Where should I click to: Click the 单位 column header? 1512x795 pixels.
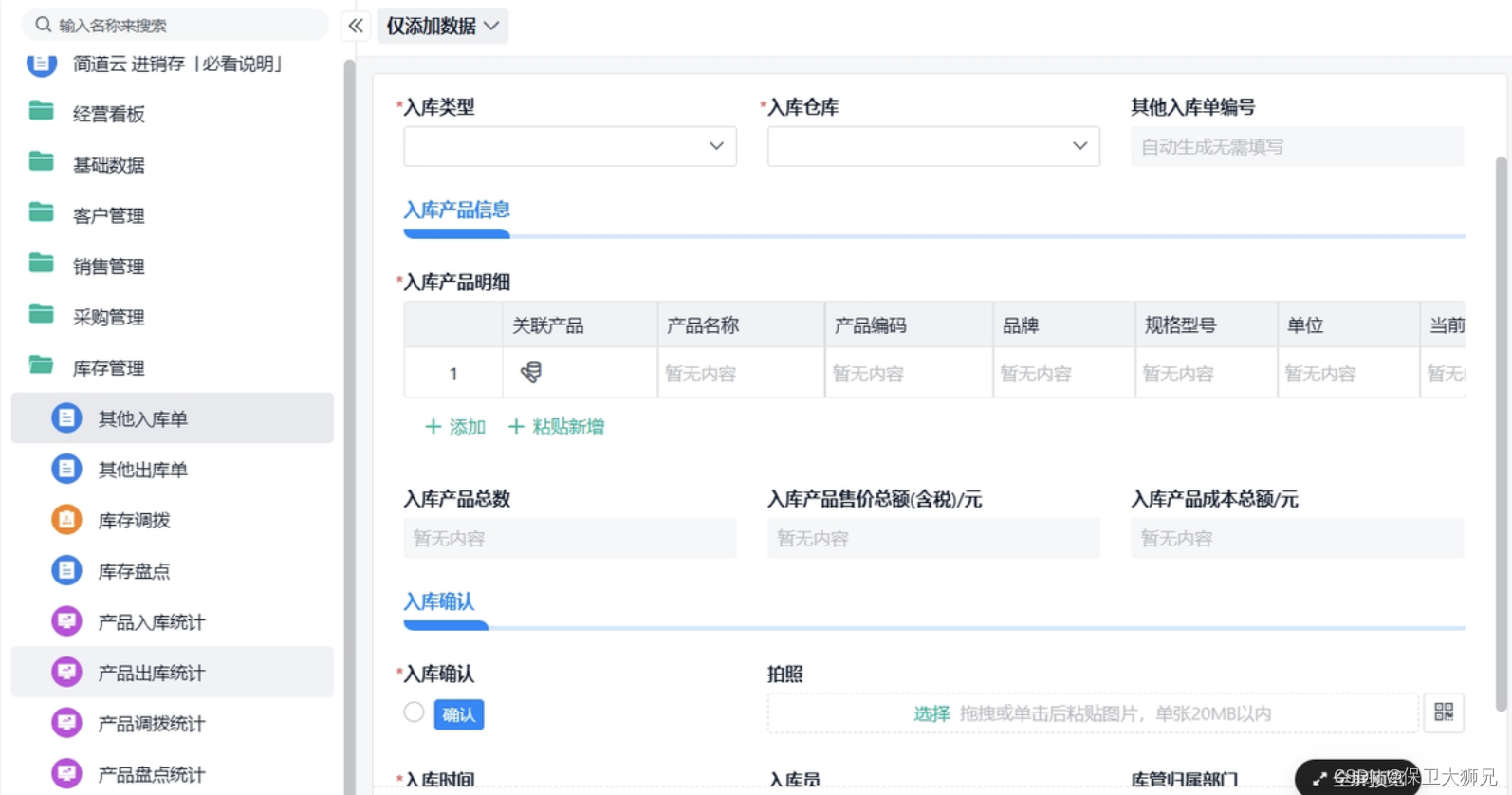tap(1349, 325)
